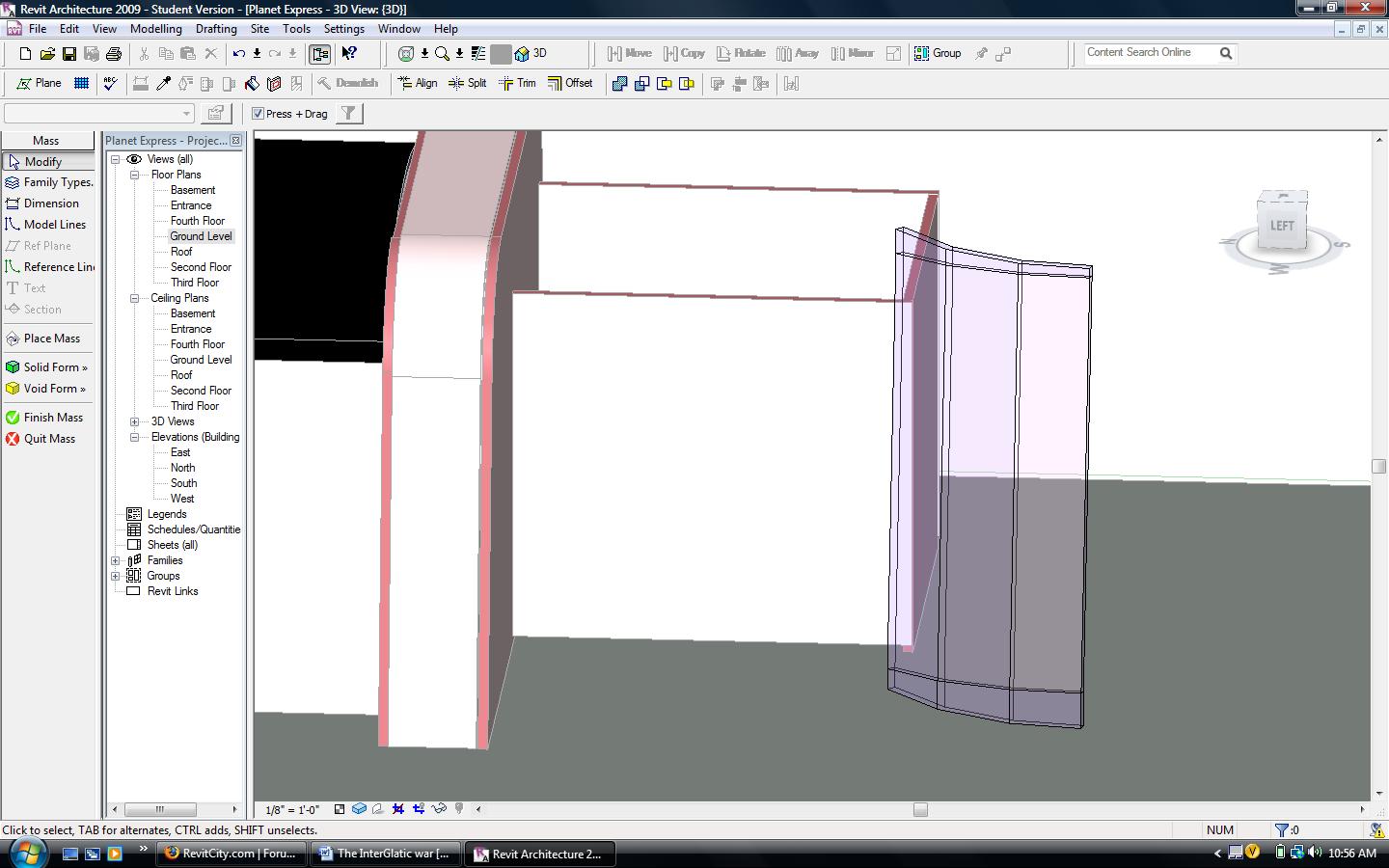Select the Split tool
Image resolution: width=1389 pixels, height=868 pixels.
click(x=468, y=83)
